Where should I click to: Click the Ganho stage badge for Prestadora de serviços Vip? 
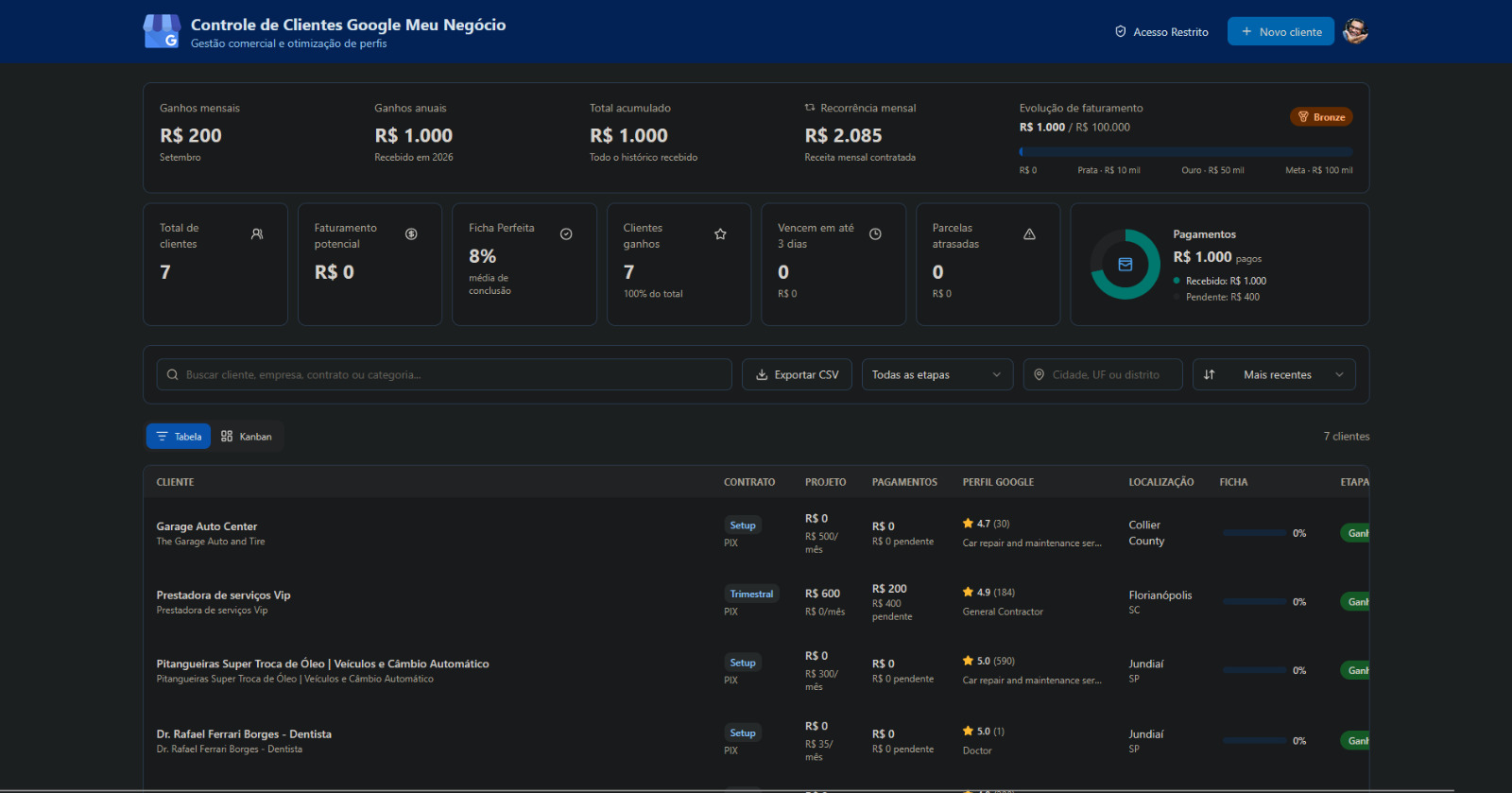pos(1355,601)
